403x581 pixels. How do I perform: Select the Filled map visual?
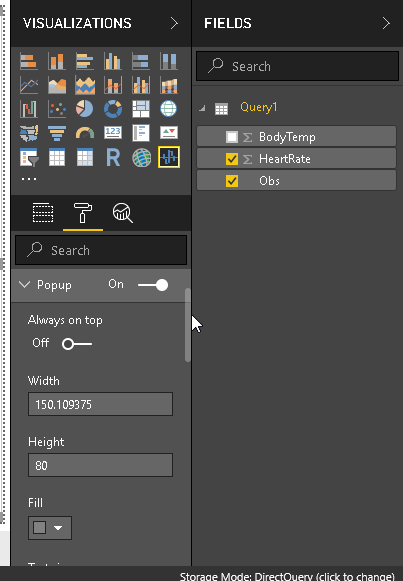(x=29, y=133)
